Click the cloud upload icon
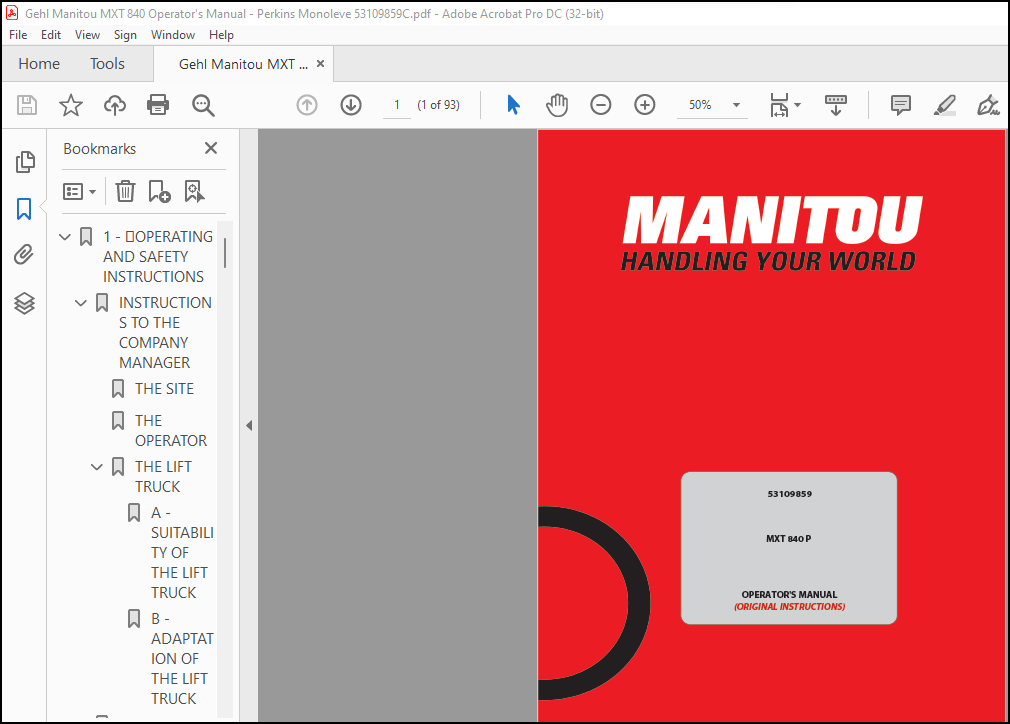This screenshot has width=1010, height=724. click(x=115, y=105)
